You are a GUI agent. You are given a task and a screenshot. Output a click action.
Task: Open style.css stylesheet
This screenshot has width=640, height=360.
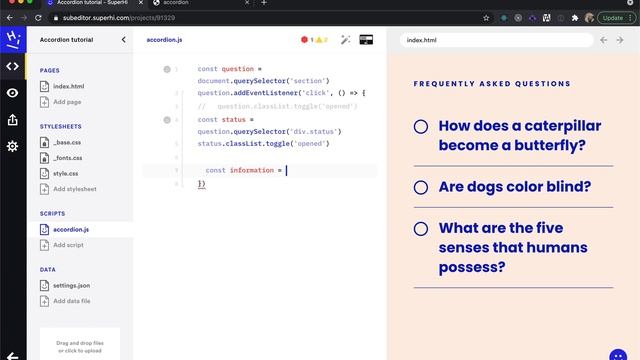pyautogui.click(x=65, y=173)
